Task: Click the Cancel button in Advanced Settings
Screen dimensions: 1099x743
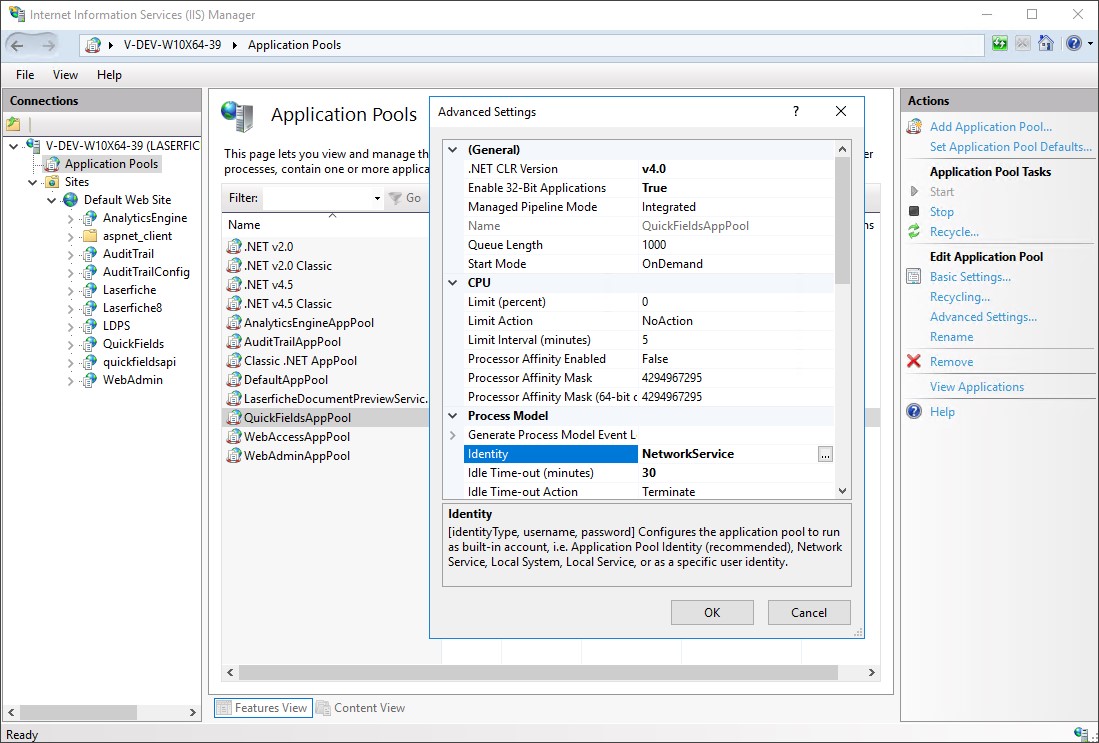Action: pos(808,612)
